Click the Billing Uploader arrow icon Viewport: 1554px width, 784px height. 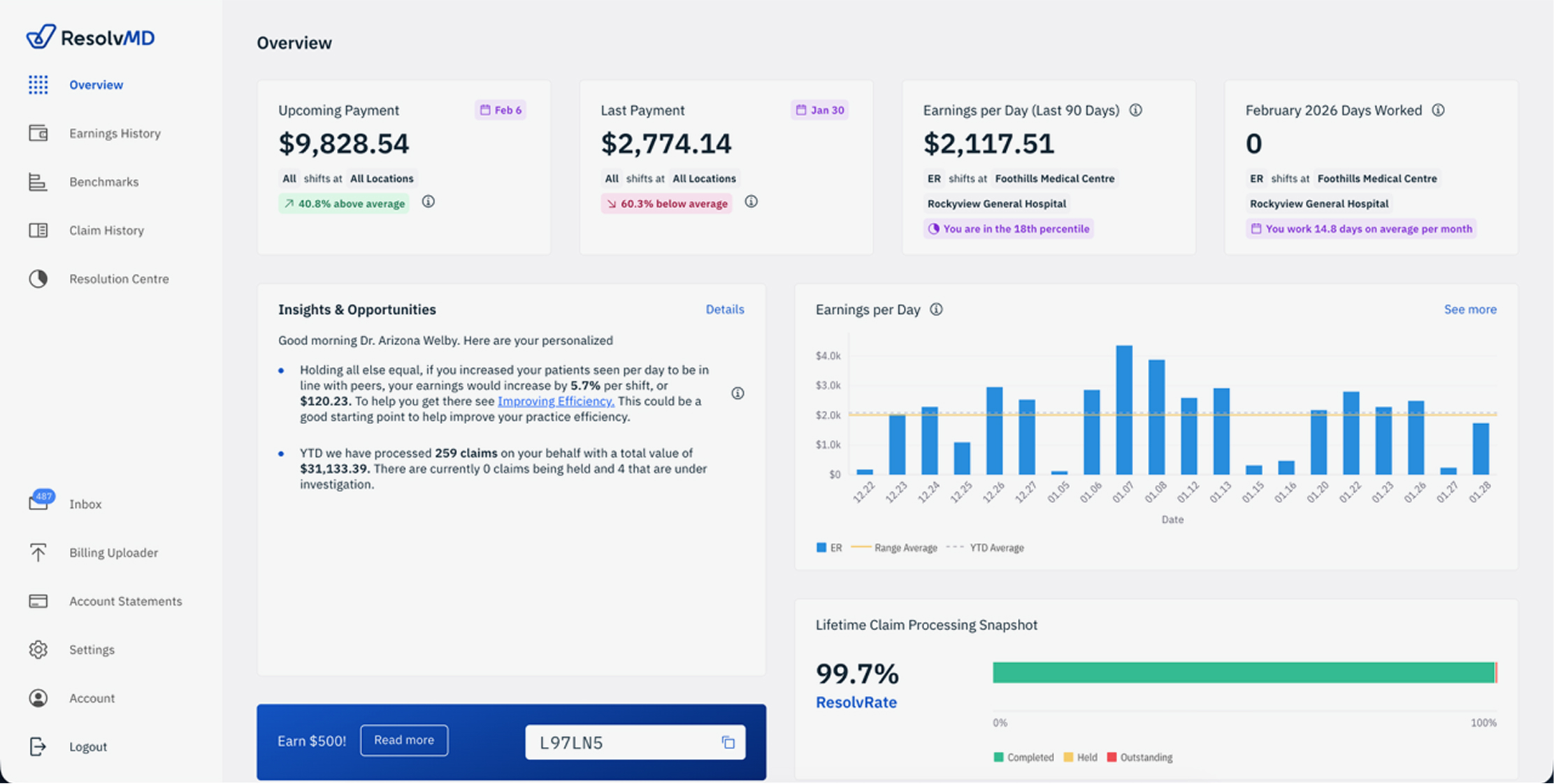click(x=38, y=553)
